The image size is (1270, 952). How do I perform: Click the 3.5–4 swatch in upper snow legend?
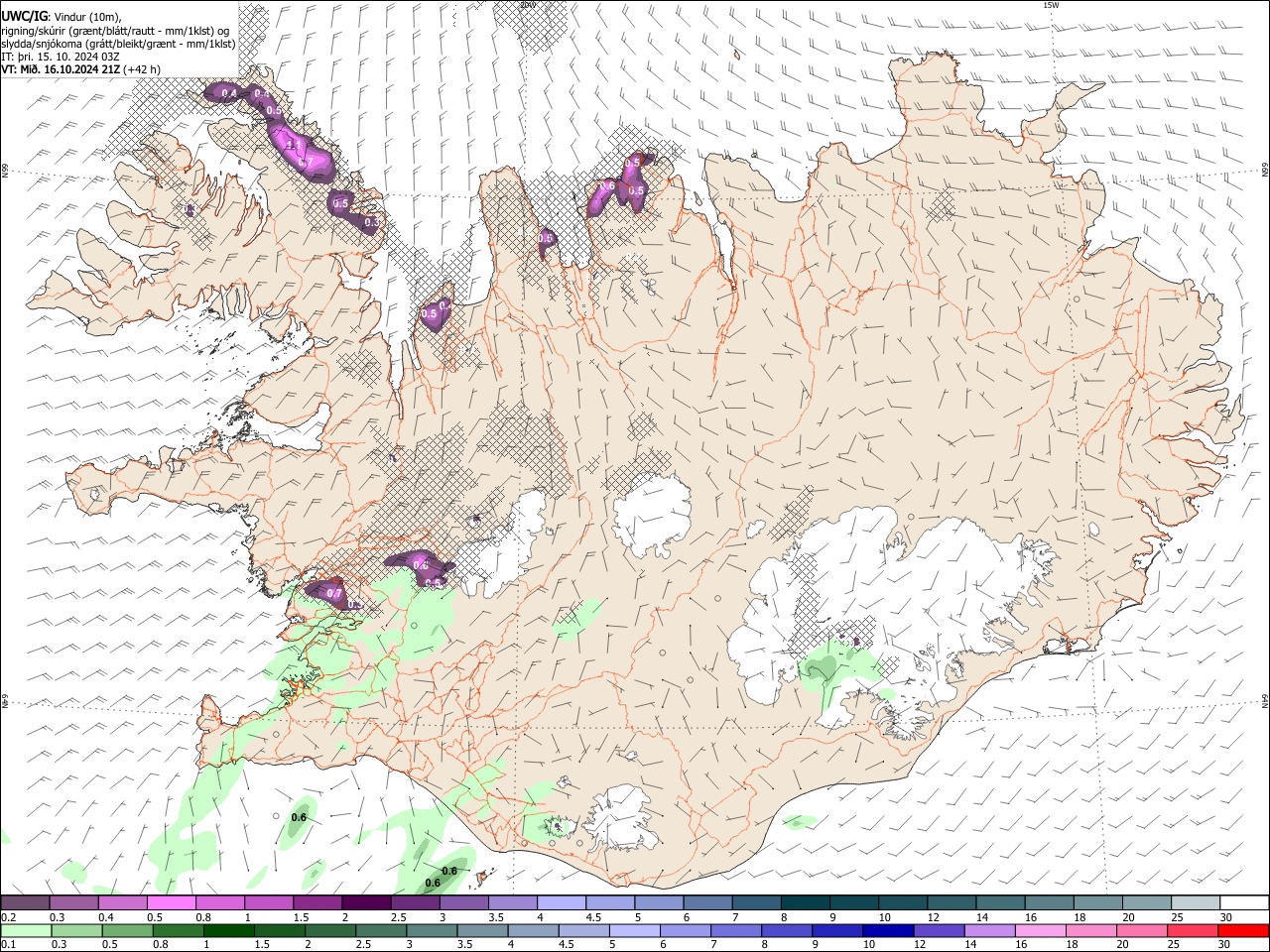click(x=513, y=903)
